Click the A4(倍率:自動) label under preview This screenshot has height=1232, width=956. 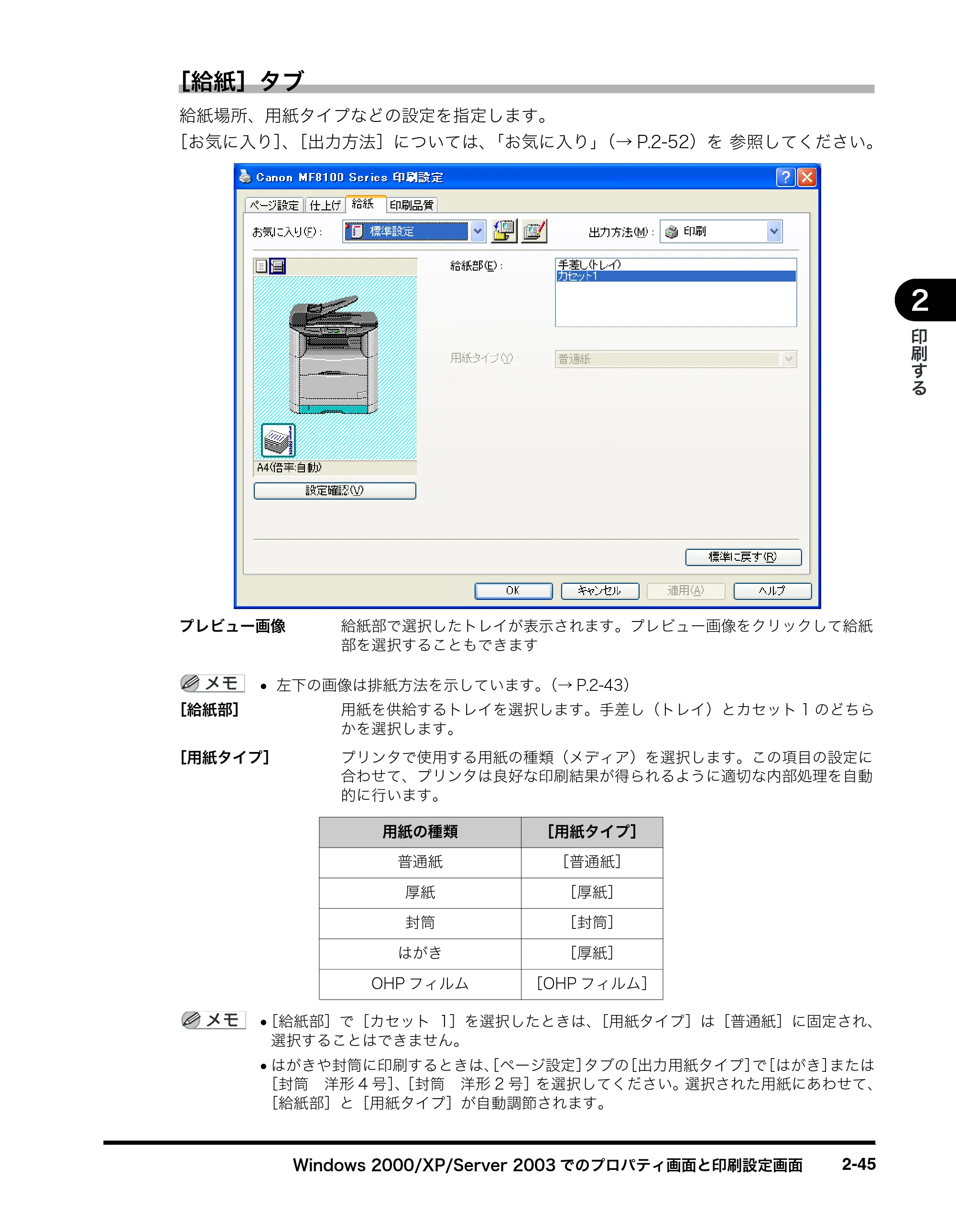coord(289,468)
